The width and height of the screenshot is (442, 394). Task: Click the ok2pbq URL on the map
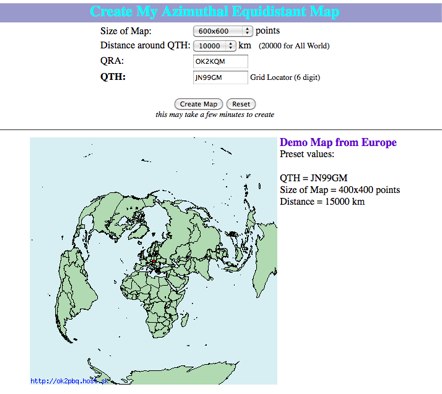point(69,381)
